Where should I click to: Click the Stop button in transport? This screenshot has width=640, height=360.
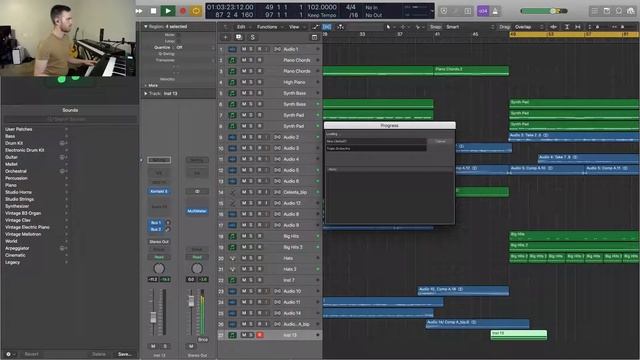coord(153,11)
